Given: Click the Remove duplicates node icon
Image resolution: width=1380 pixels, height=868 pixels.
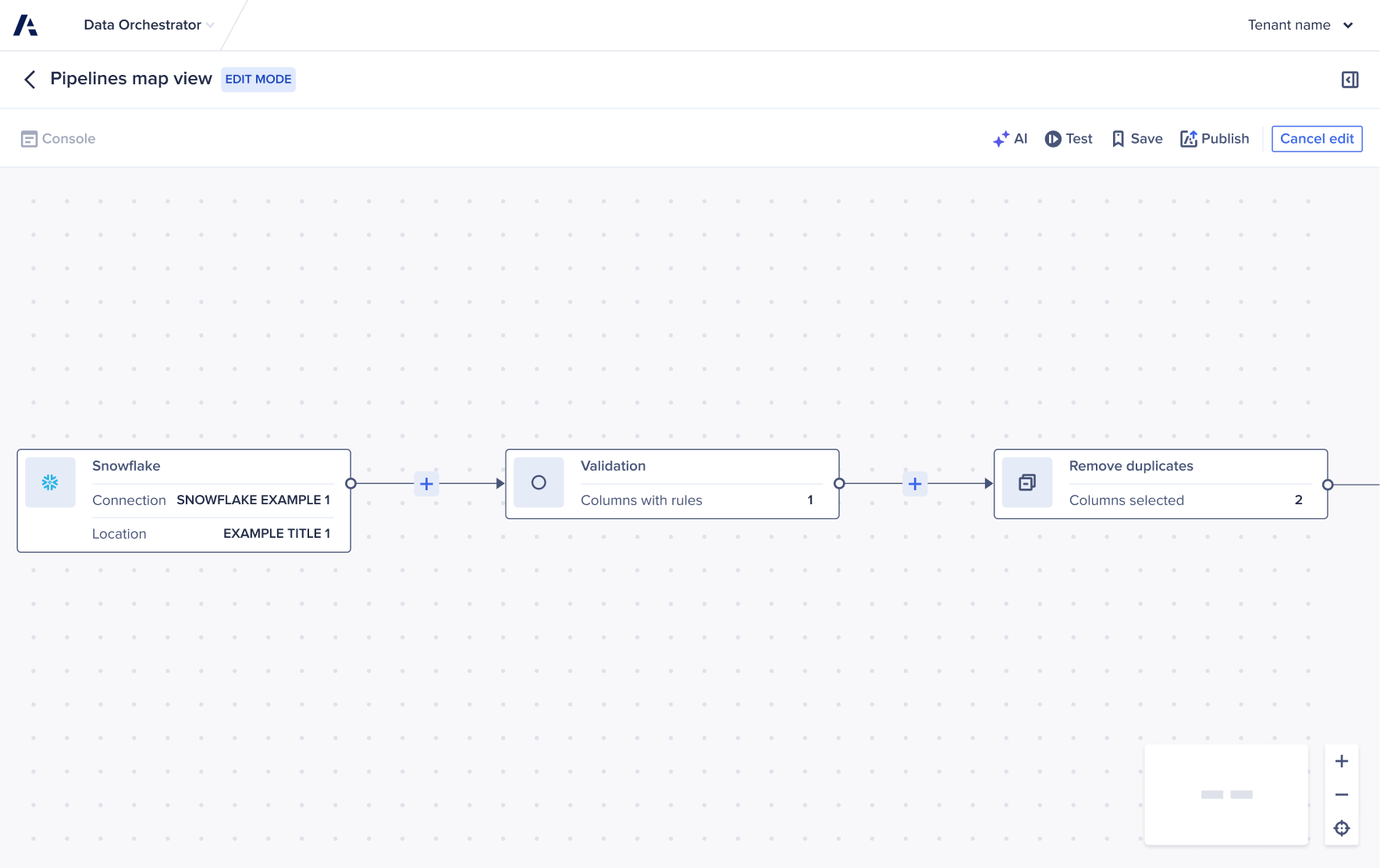Looking at the screenshot, I should (1027, 482).
